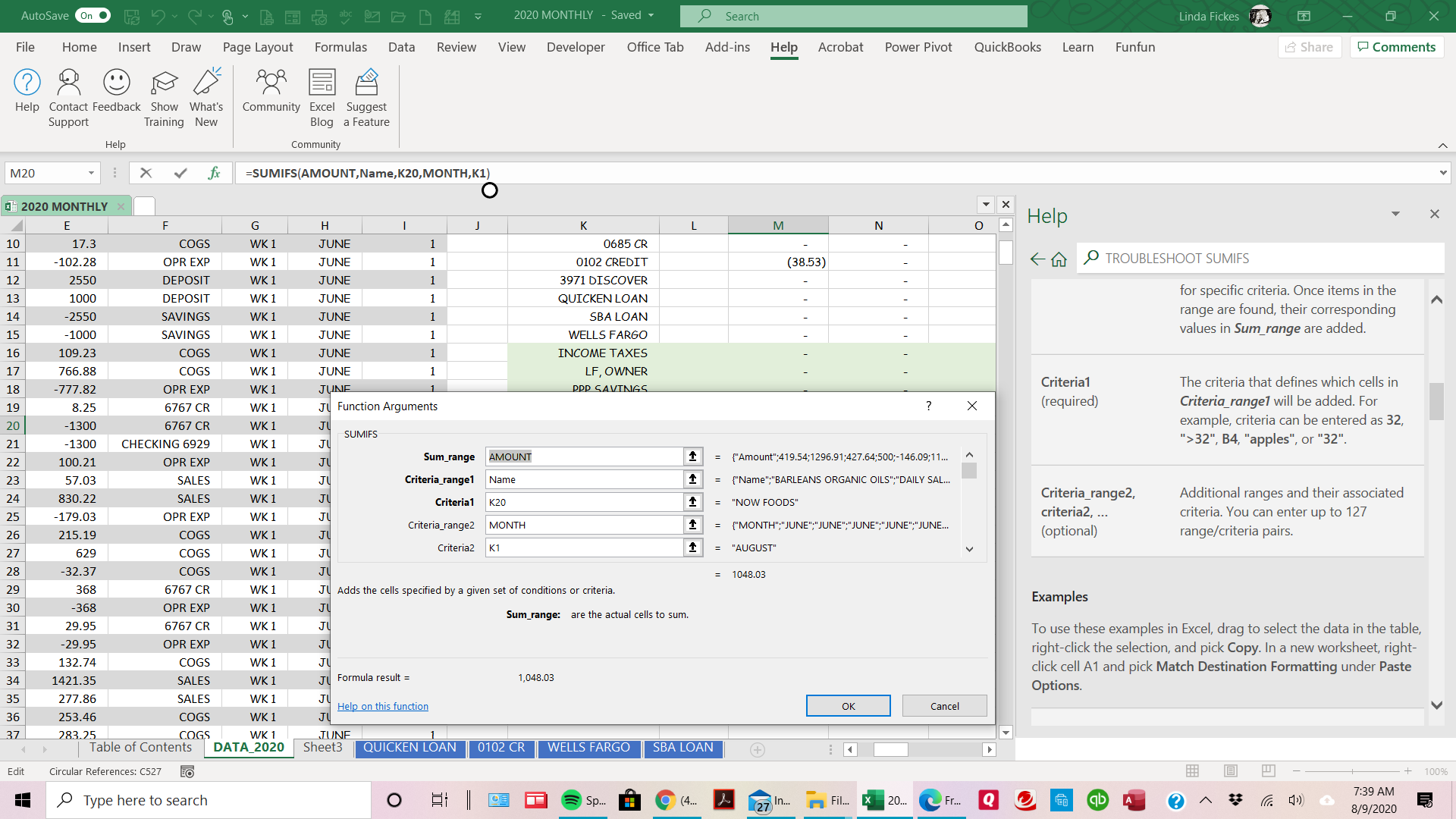The image size is (1456, 819).
Task: Click the Insert Function fx icon
Action: (x=214, y=173)
